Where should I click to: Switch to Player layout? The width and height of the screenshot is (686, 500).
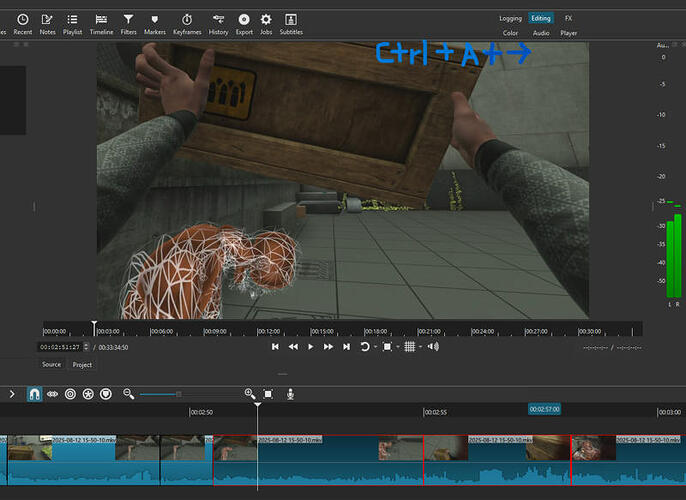coord(568,33)
